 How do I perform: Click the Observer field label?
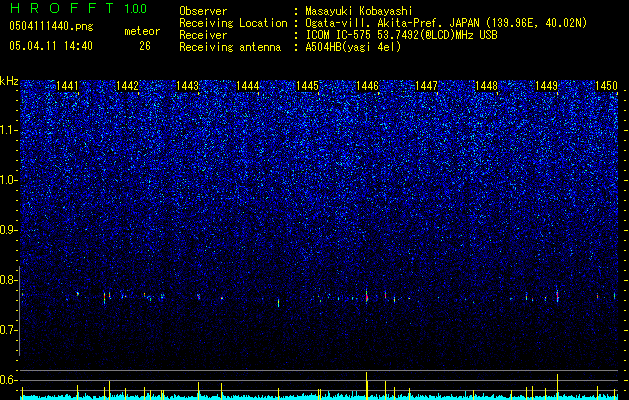(203, 11)
